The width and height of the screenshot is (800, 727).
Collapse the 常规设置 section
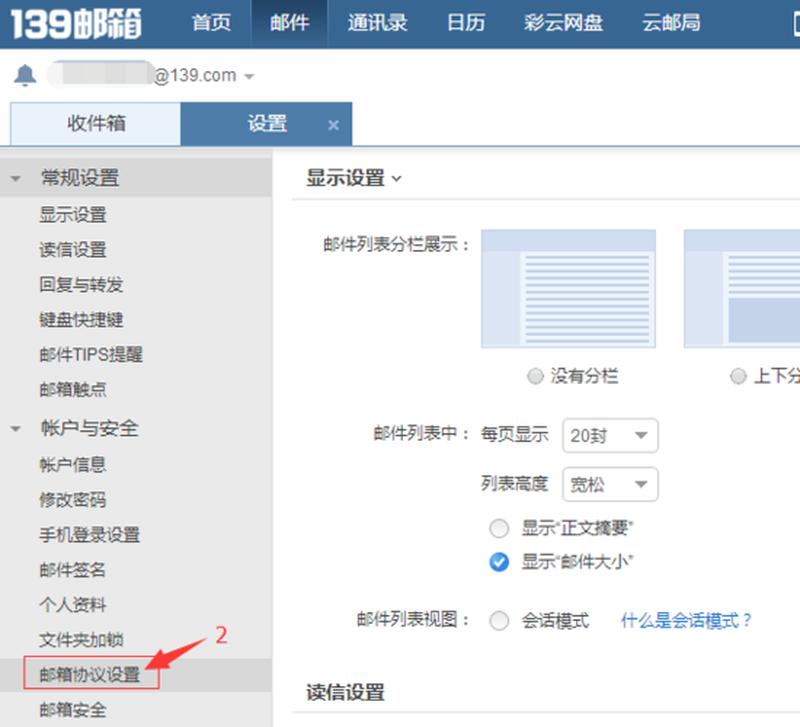tap(15, 179)
